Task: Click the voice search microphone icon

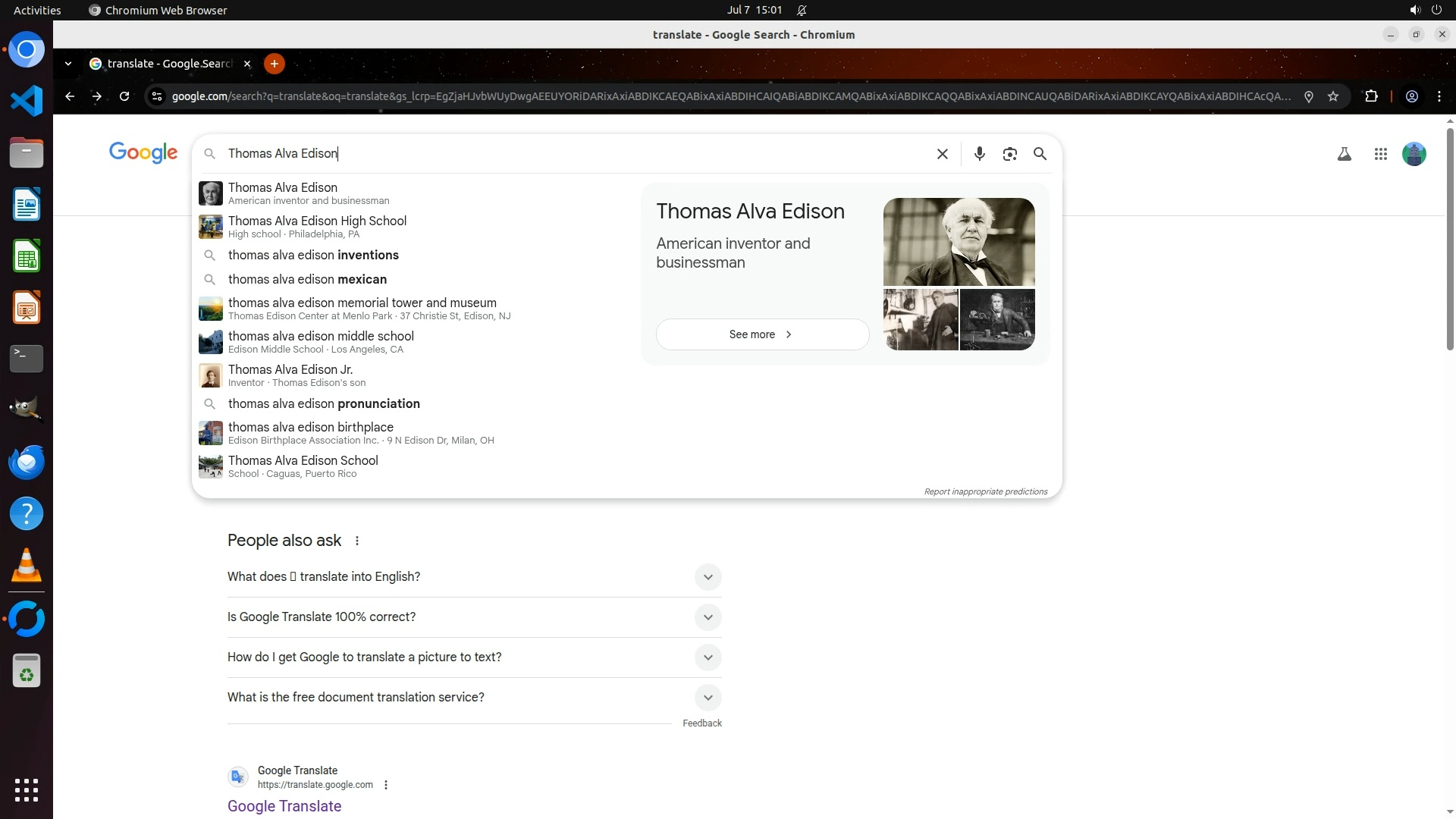Action: (x=979, y=154)
